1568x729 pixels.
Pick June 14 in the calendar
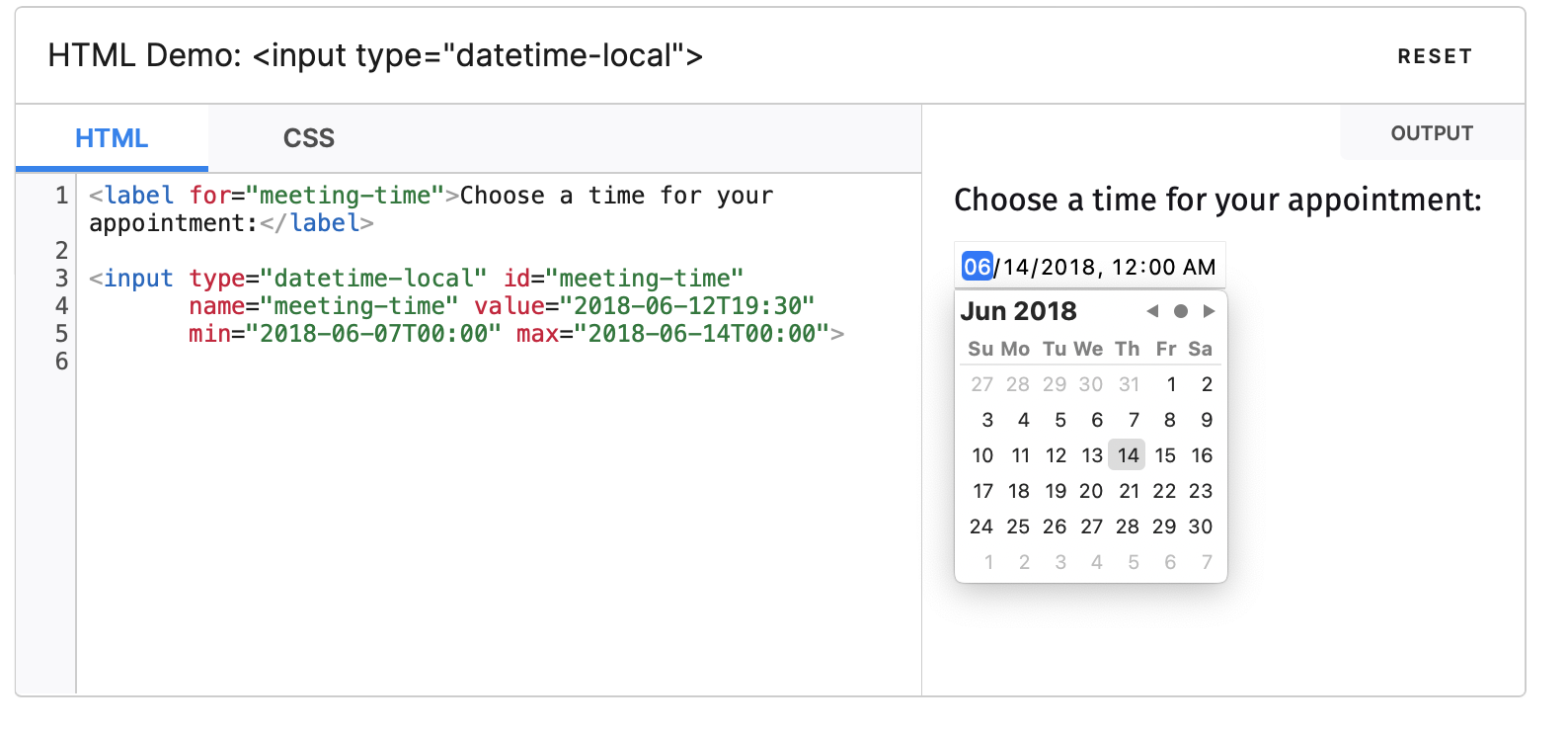tap(1128, 455)
